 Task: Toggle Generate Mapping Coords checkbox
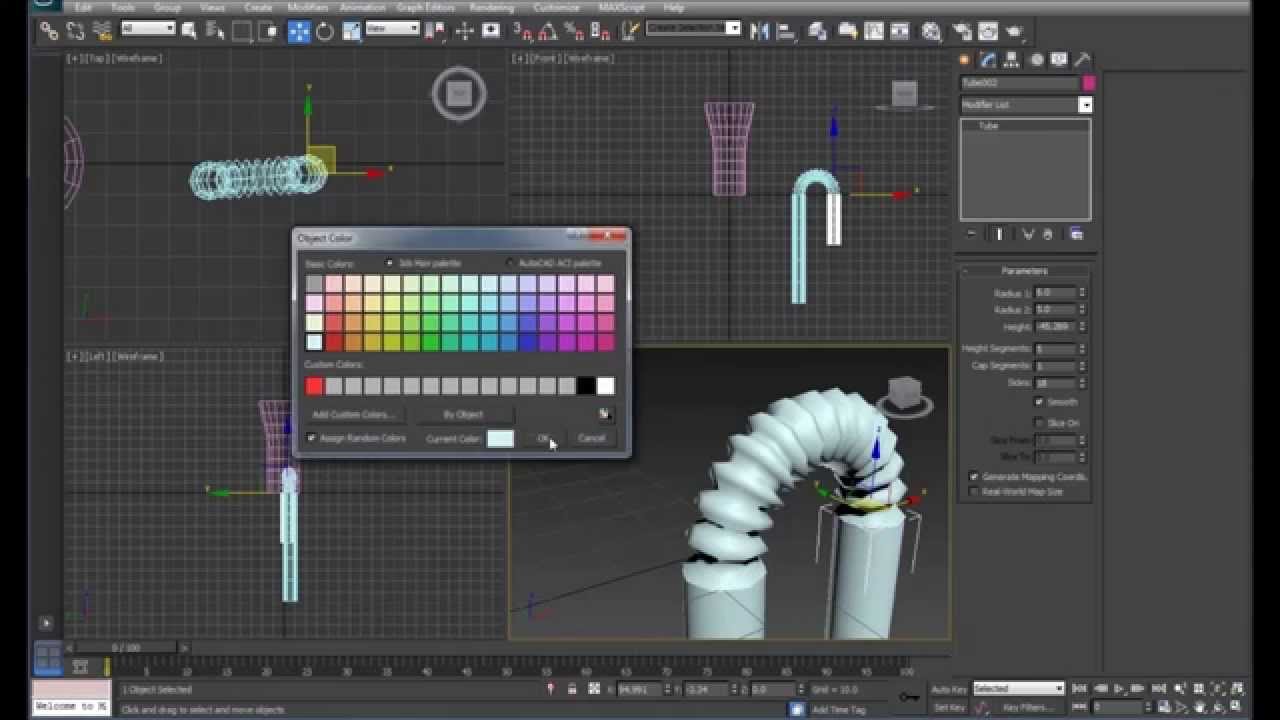pyautogui.click(x=974, y=477)
